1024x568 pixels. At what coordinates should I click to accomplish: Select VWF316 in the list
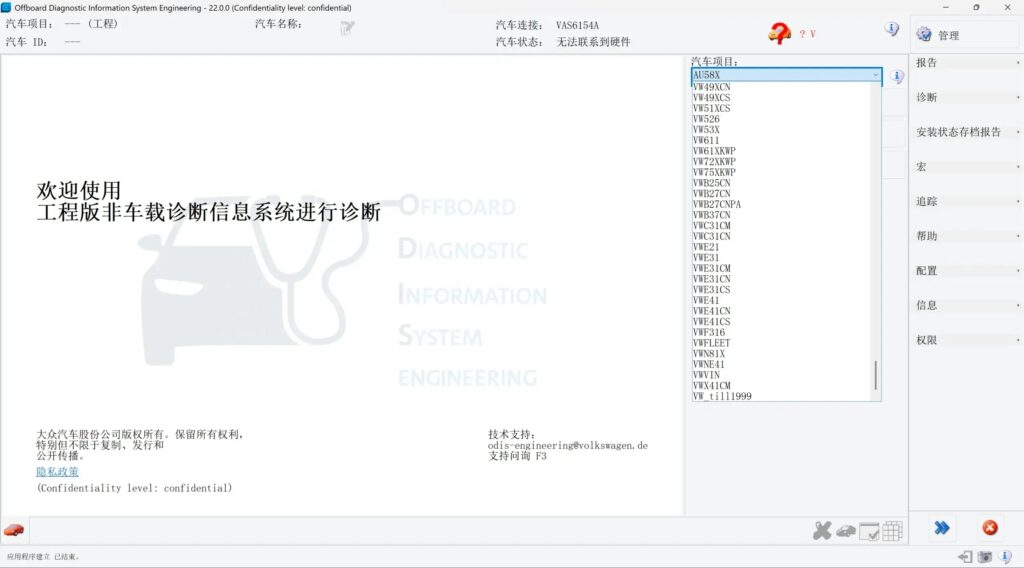click(781, 332)
